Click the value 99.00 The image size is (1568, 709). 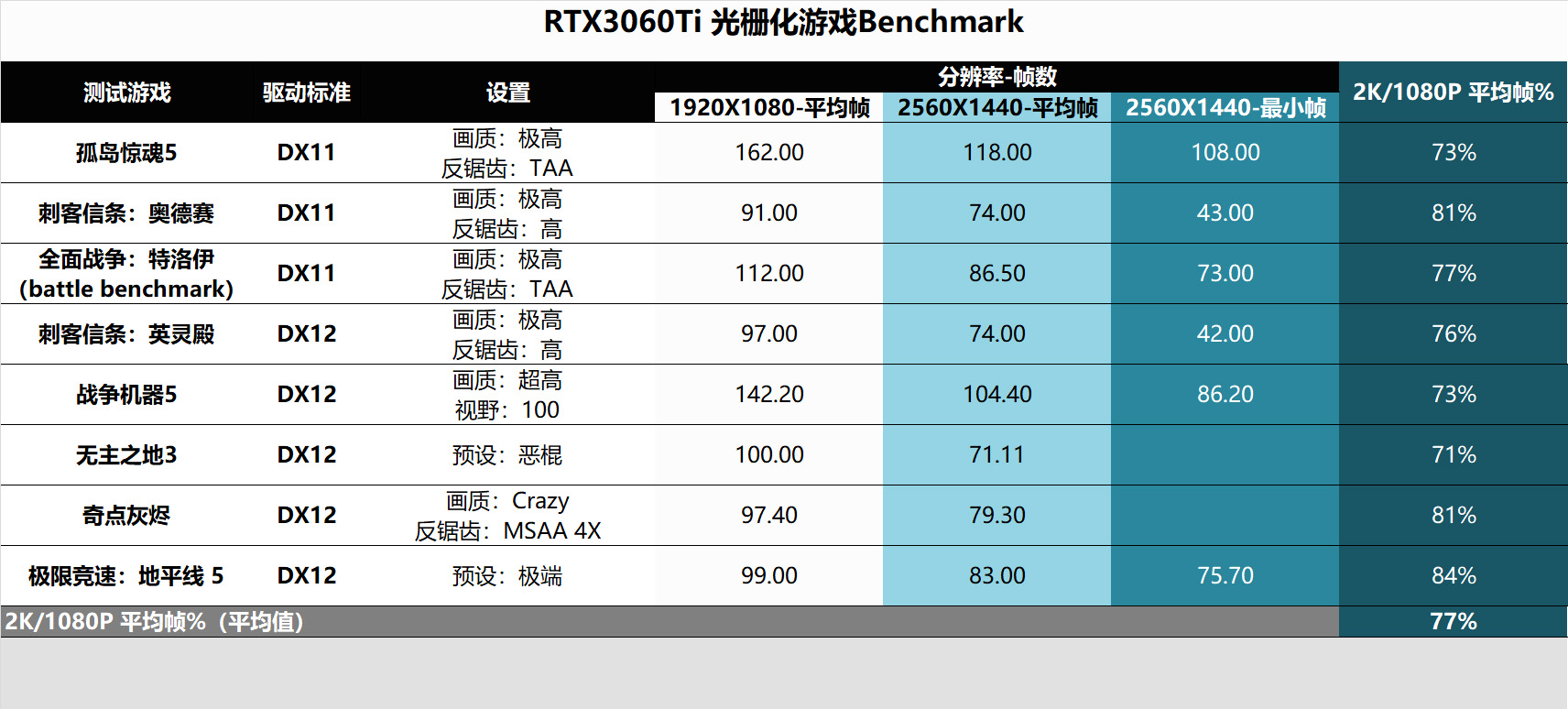769,576
